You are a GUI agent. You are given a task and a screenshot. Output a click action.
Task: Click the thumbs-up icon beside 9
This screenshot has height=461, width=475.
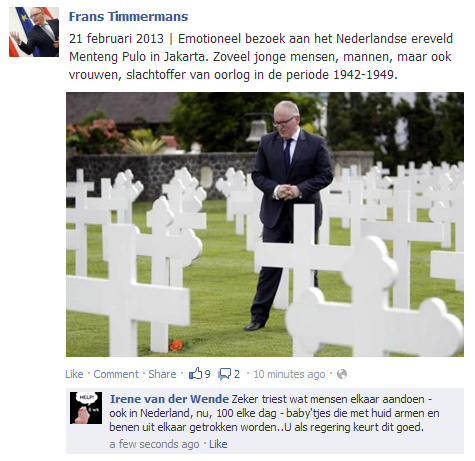click(x=195, y=373)
